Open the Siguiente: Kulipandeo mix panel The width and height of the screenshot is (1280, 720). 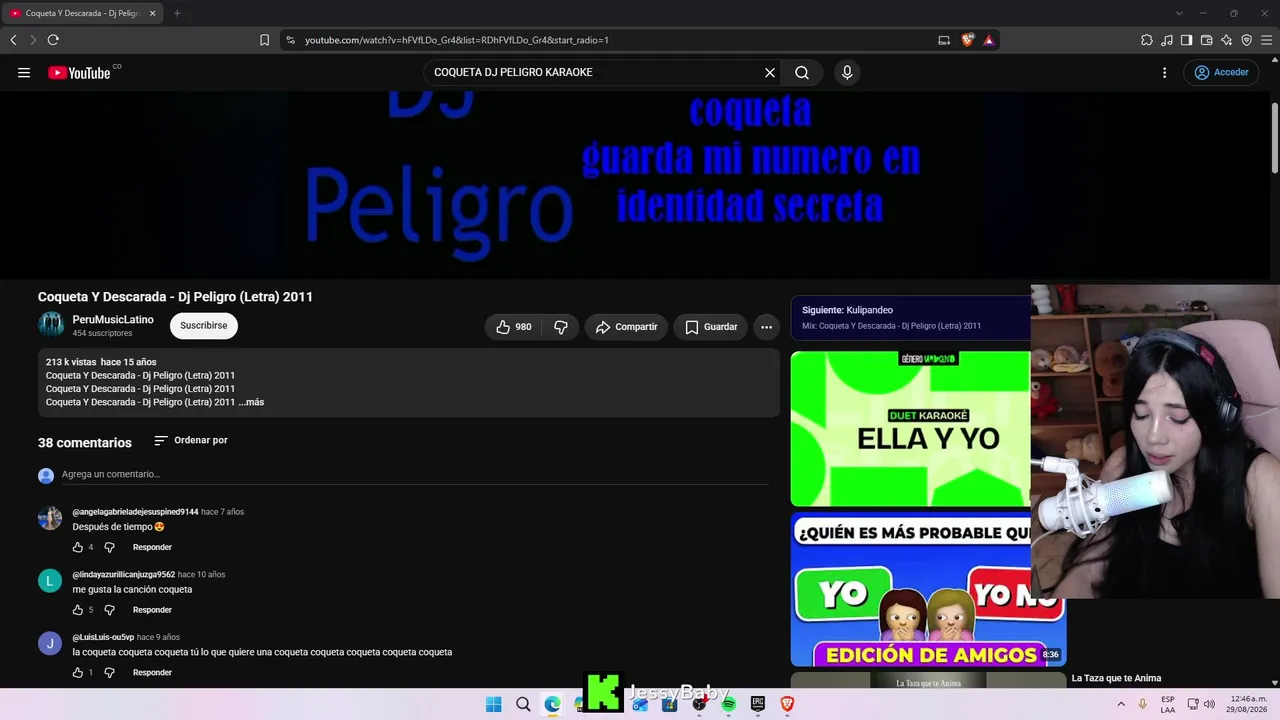pos(910,318)
